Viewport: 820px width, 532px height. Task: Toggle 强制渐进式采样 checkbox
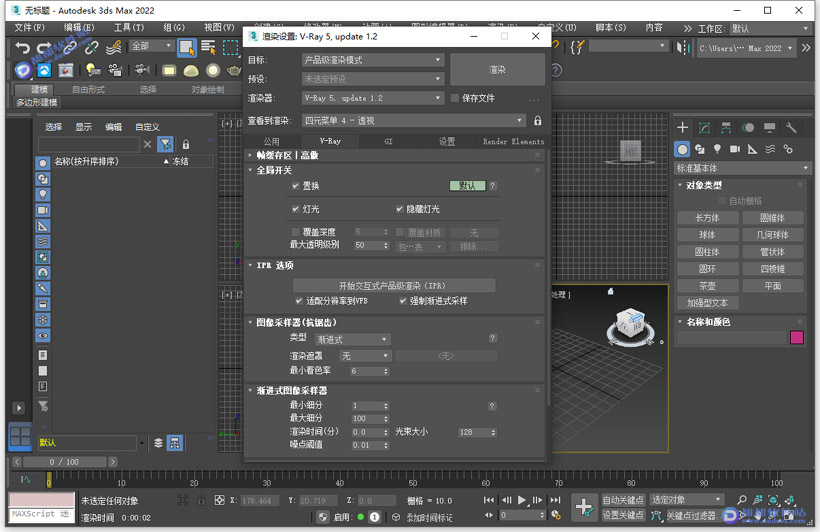403,301
